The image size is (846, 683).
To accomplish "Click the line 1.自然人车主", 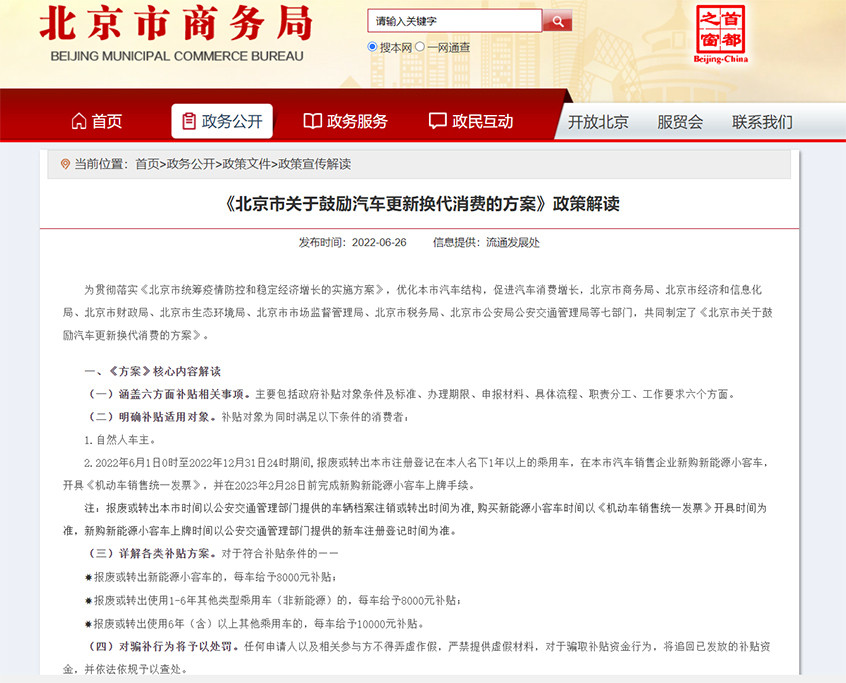I will [120, 440].
